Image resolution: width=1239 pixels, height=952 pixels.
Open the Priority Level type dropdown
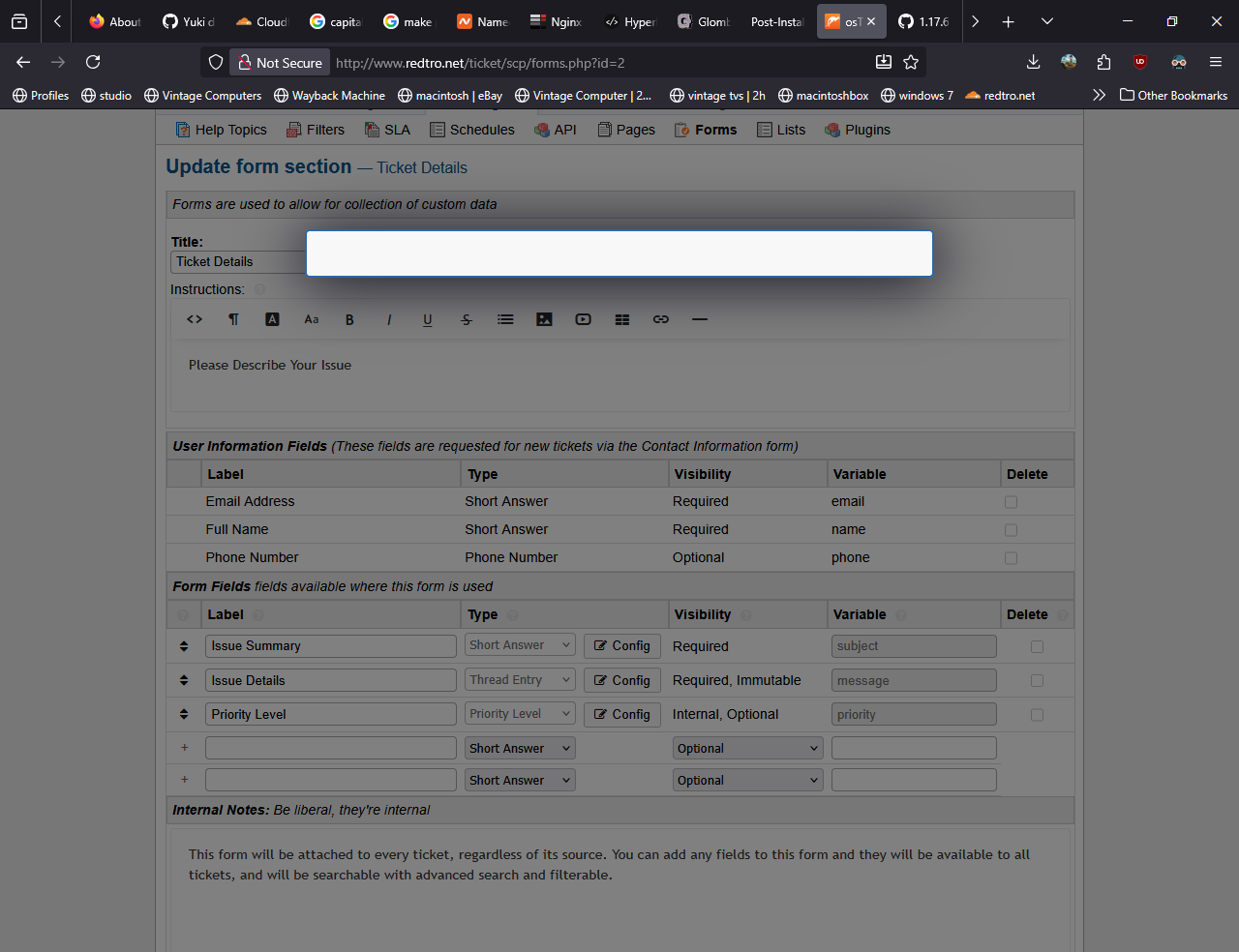[x=520, y=714]
